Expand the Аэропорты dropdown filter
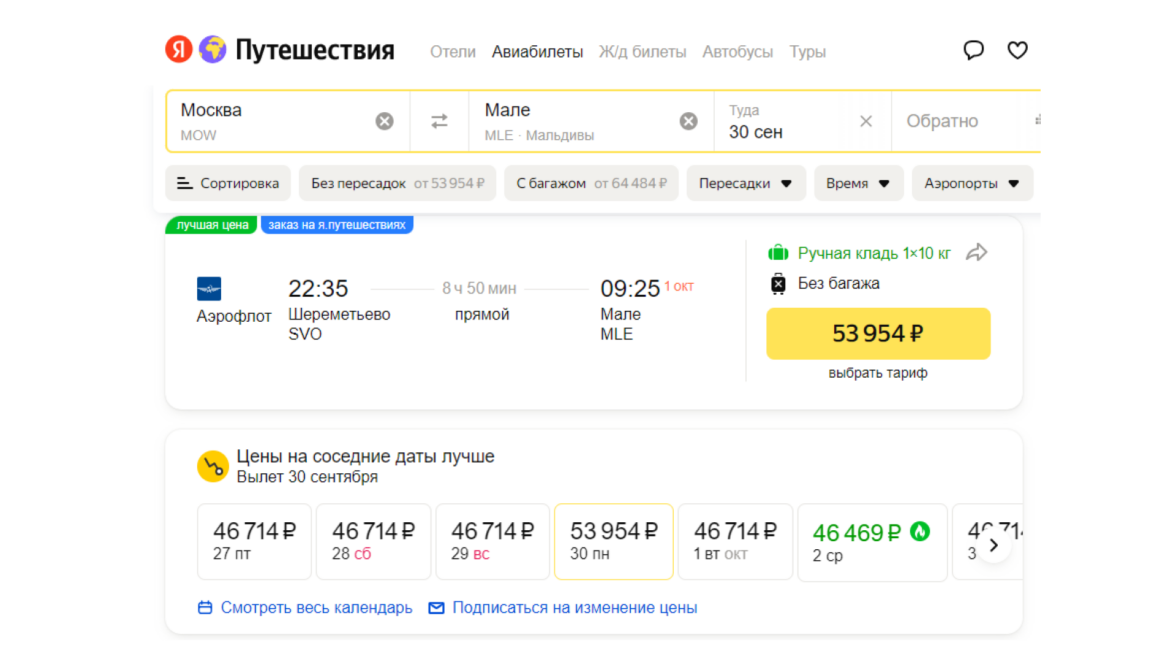 [971, 183]
